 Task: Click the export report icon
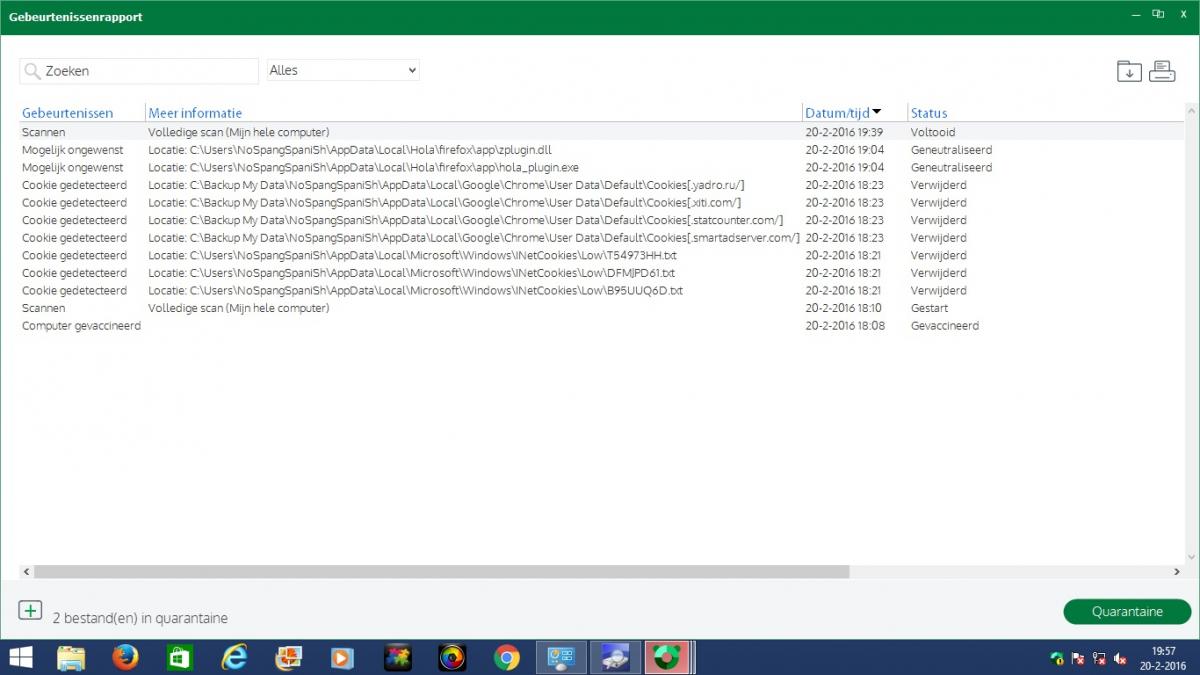1129,71
